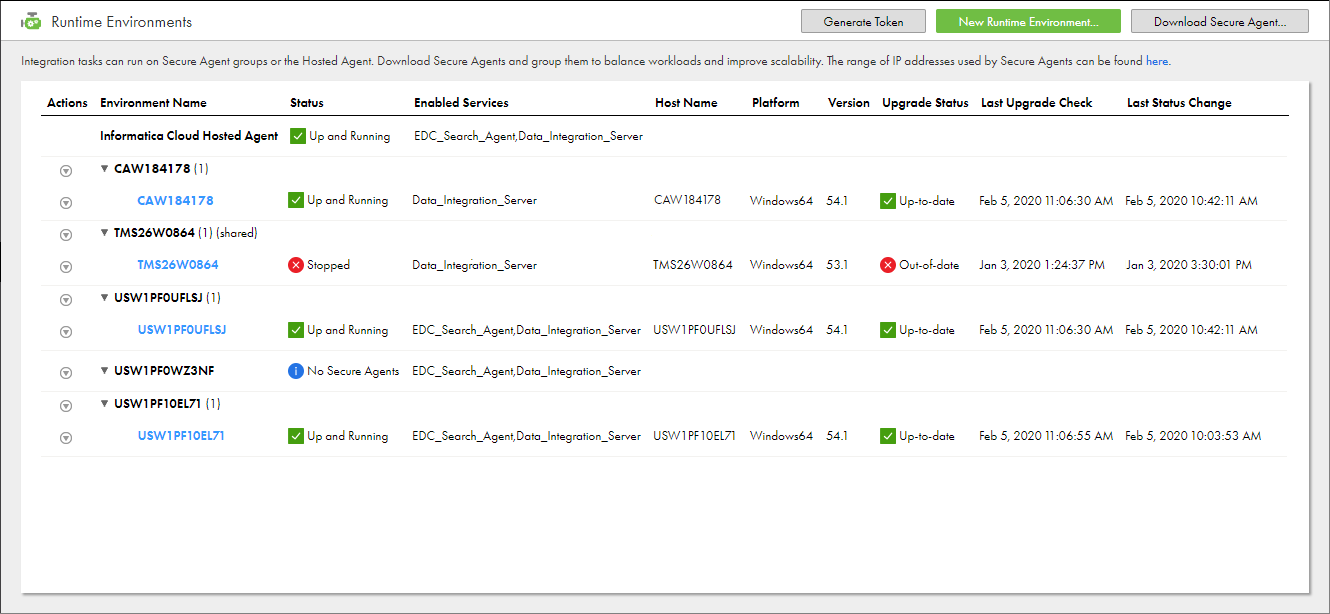Viewport: 1330px width, 614px height.
Task: Click red Stopped status icon for TMS26W0864
Action: pos(296,265)
